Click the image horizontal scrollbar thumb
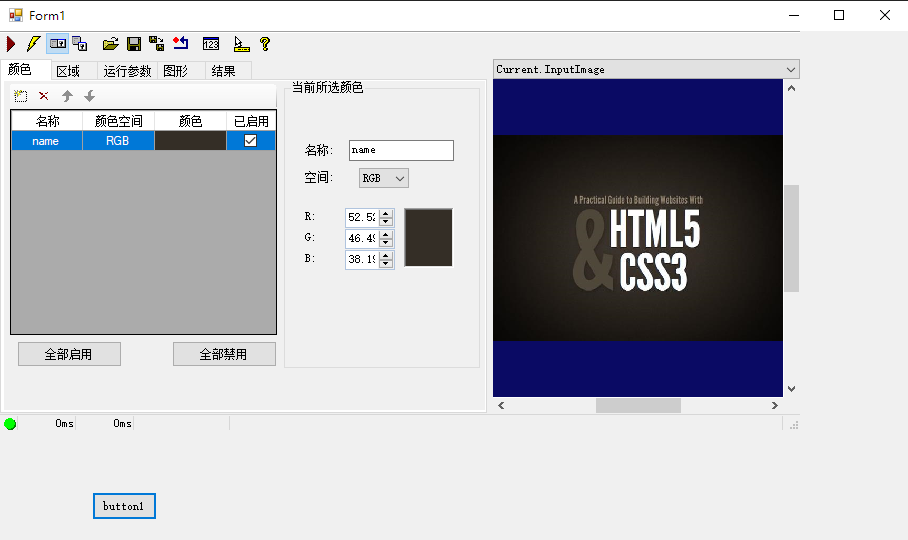This screenshot has height=540, width=908. 638,406
